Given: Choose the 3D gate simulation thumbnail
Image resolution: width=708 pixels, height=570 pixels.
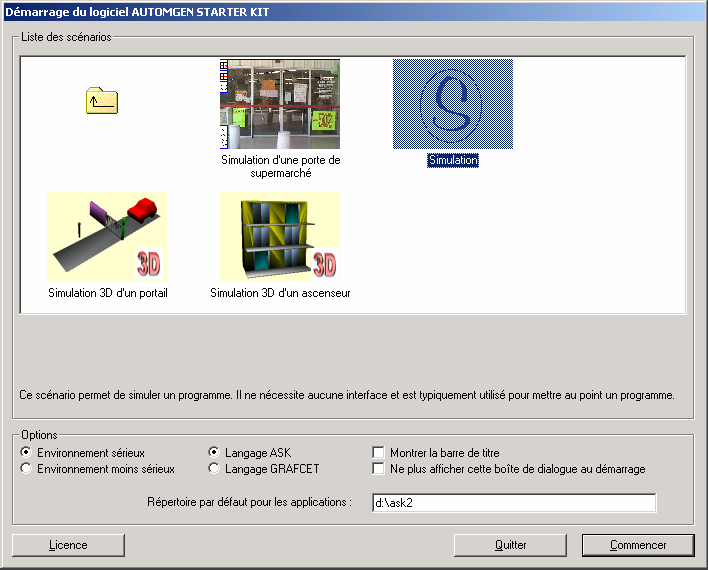Looking at the screenshot, I should pos(107,237).
